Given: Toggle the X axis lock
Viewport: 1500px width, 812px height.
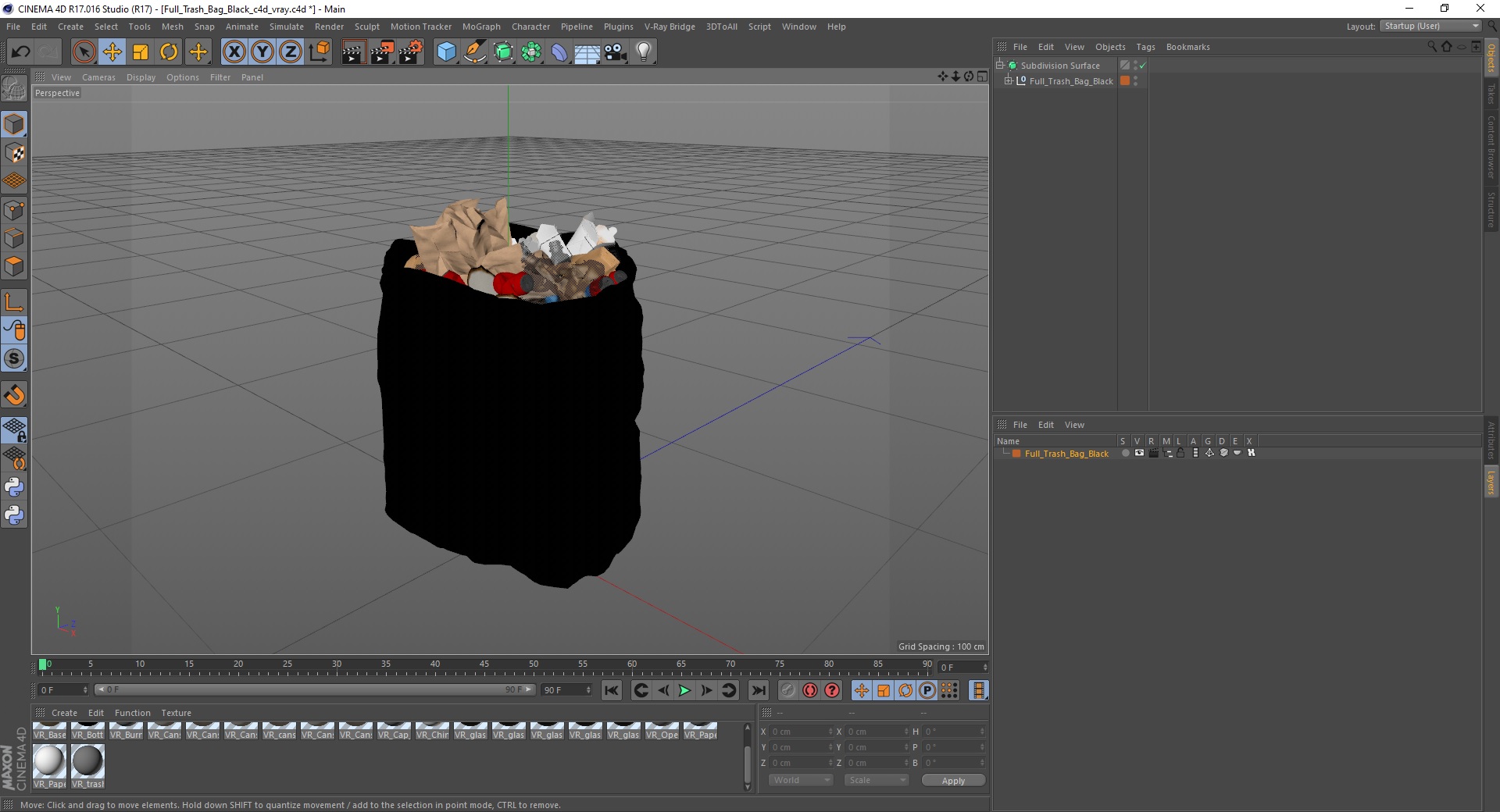Looking at the screenshot, I should click(234, 52).
